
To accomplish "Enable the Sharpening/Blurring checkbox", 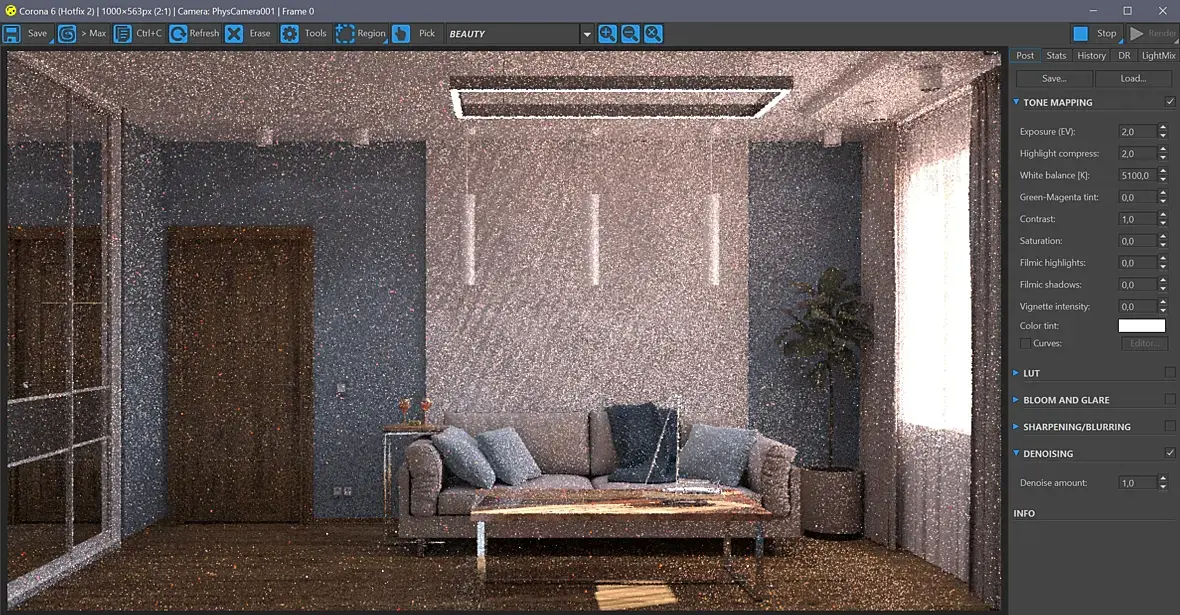I will 1169,426.
